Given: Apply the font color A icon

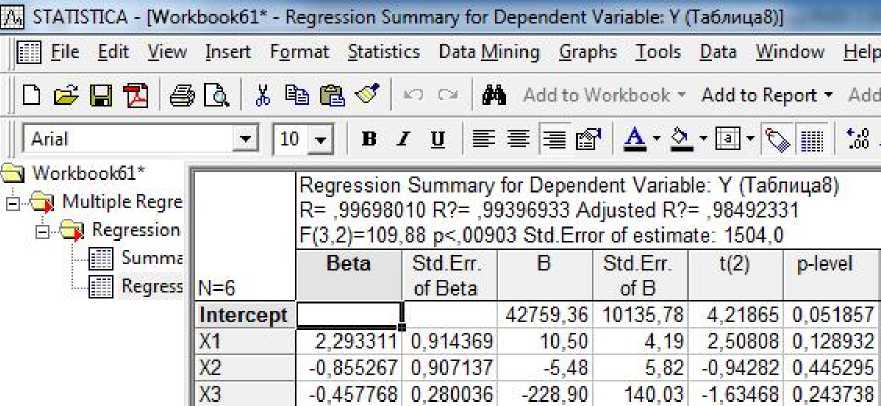Looking at the screenshot, I should click(635, 138).
